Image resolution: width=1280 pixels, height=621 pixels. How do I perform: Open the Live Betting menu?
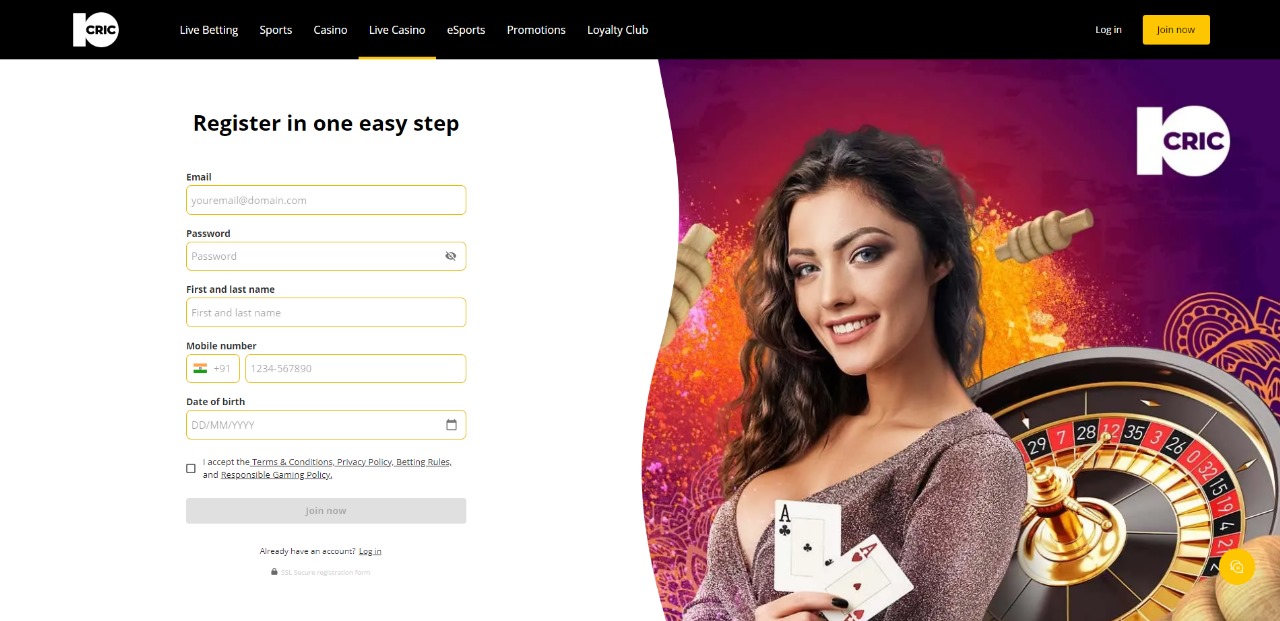pyautogui.click(x=209, y=30)
